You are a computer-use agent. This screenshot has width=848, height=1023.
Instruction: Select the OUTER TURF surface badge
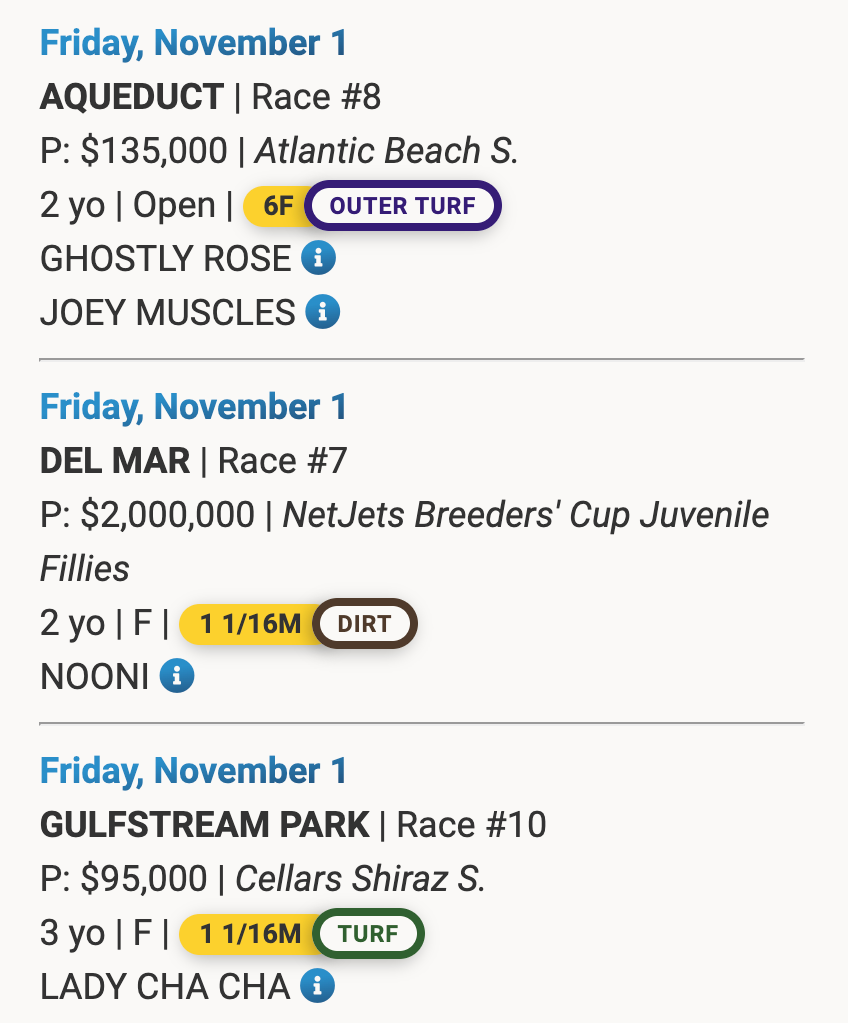pos(402,206)
